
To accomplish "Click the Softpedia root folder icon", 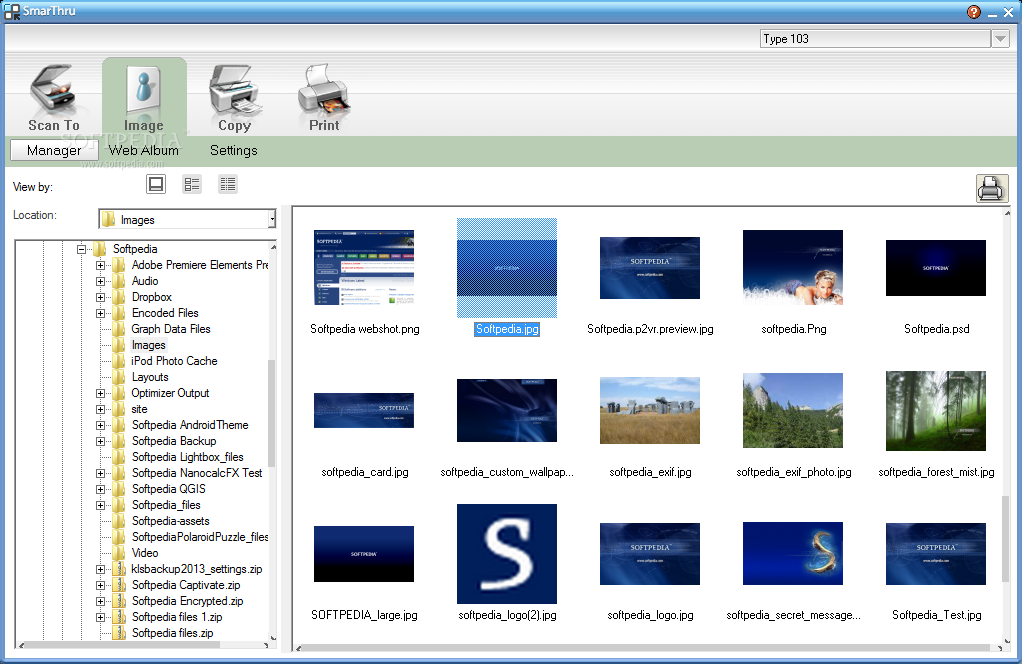I will pyautogui.click(x=100, y=249).
